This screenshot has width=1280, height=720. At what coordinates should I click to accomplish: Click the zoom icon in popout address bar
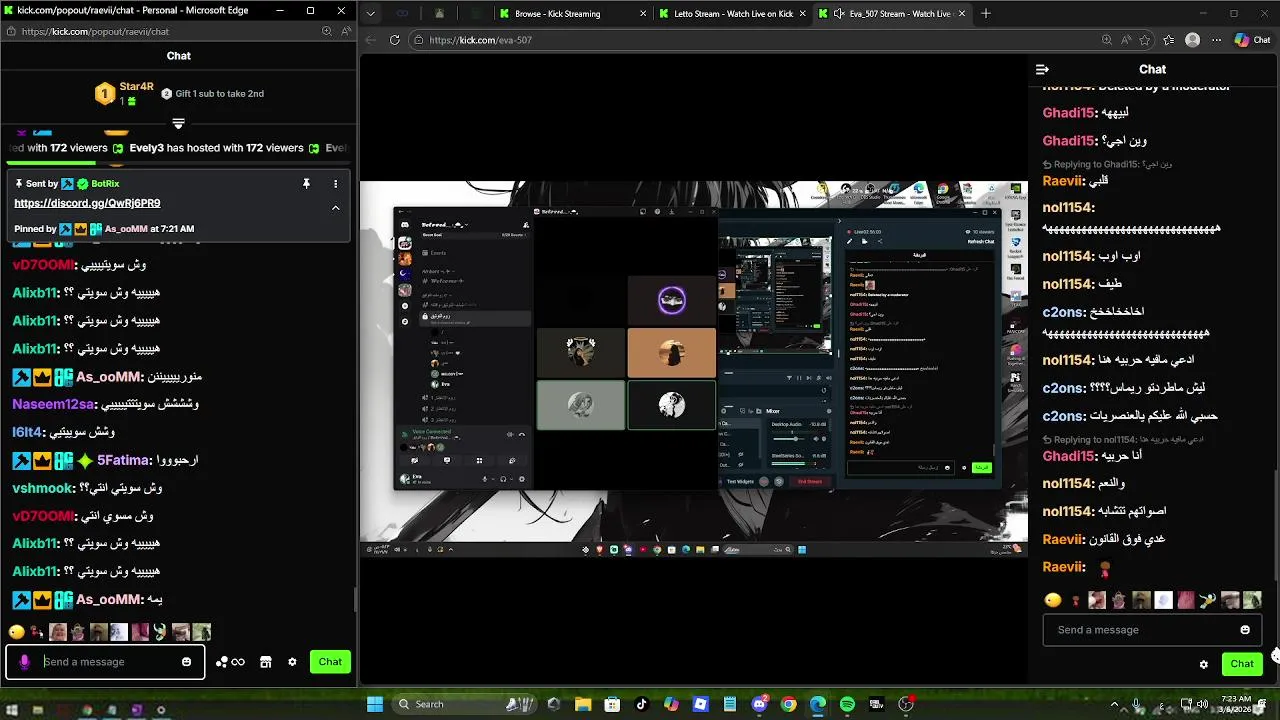327,31
